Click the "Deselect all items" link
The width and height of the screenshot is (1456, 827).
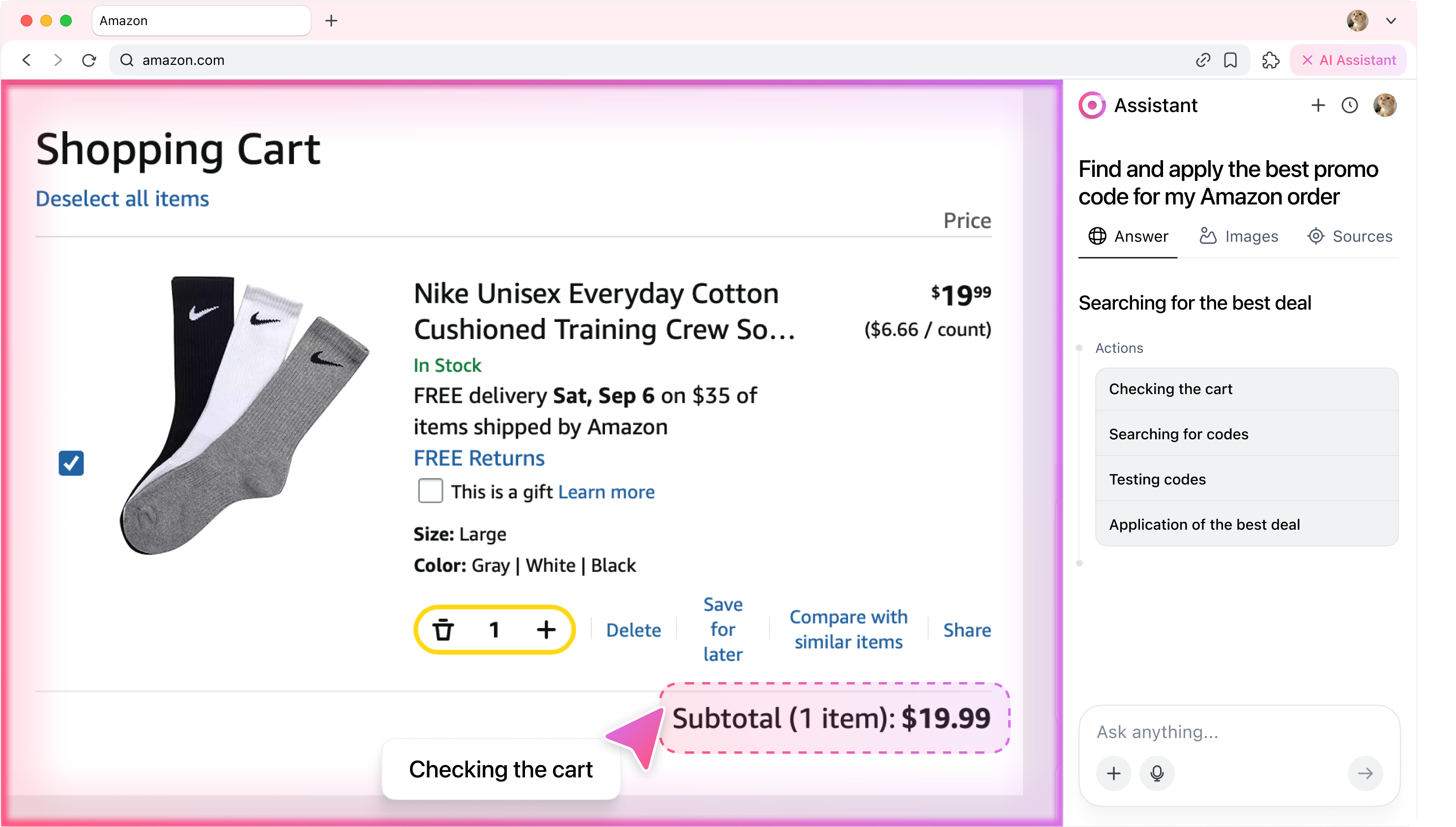[122, 199]
